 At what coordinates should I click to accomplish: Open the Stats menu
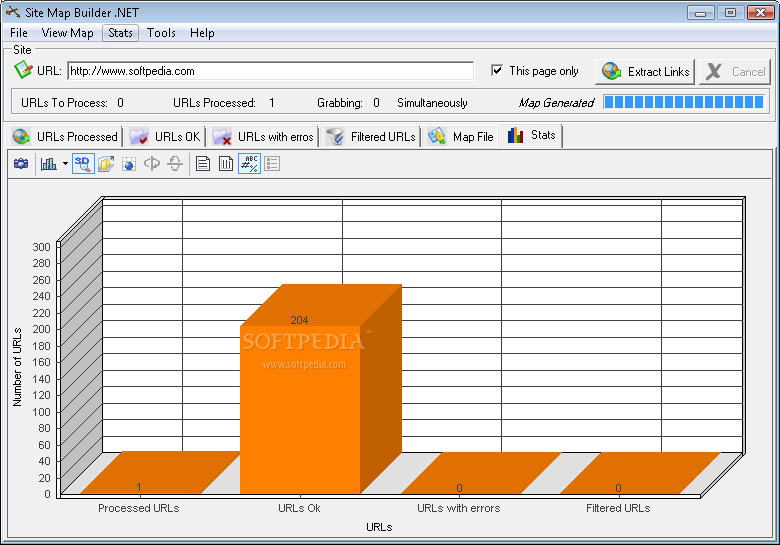click(x=120, y=33)
